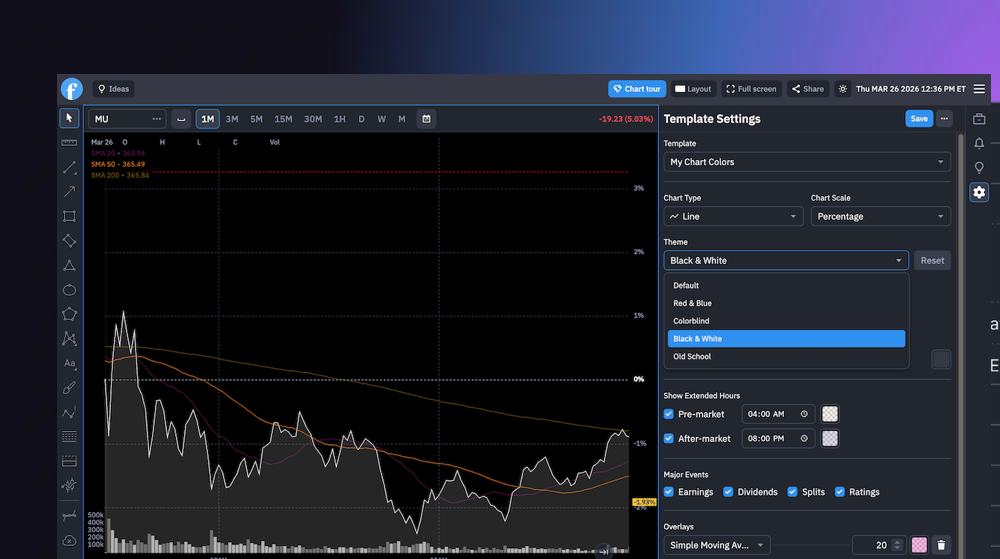The image size is (1000, 559).
Task: Open the calendar date picker
Action: point(427,119)
